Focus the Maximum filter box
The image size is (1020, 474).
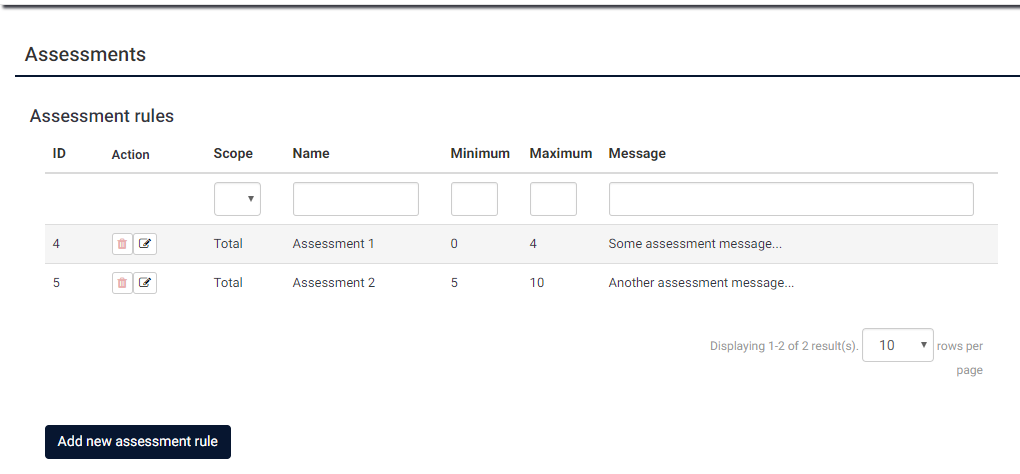[553, 199]
